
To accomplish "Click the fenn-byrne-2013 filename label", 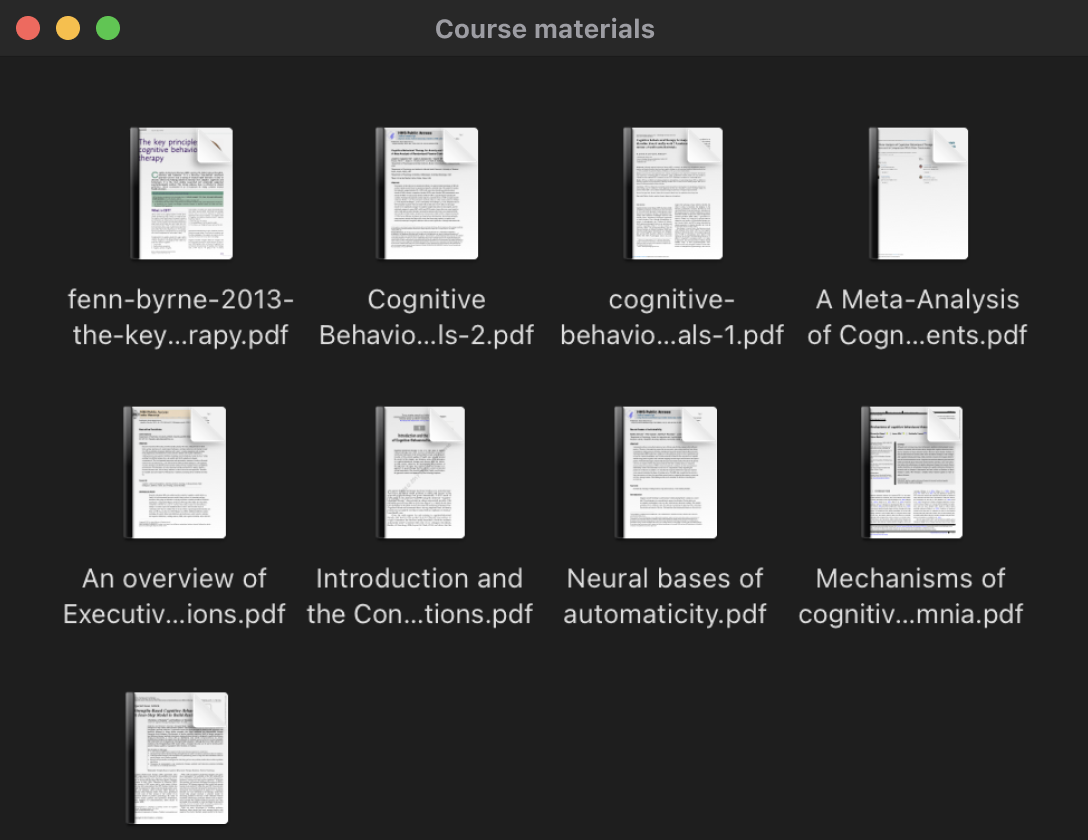I will [x=178, y=317].
